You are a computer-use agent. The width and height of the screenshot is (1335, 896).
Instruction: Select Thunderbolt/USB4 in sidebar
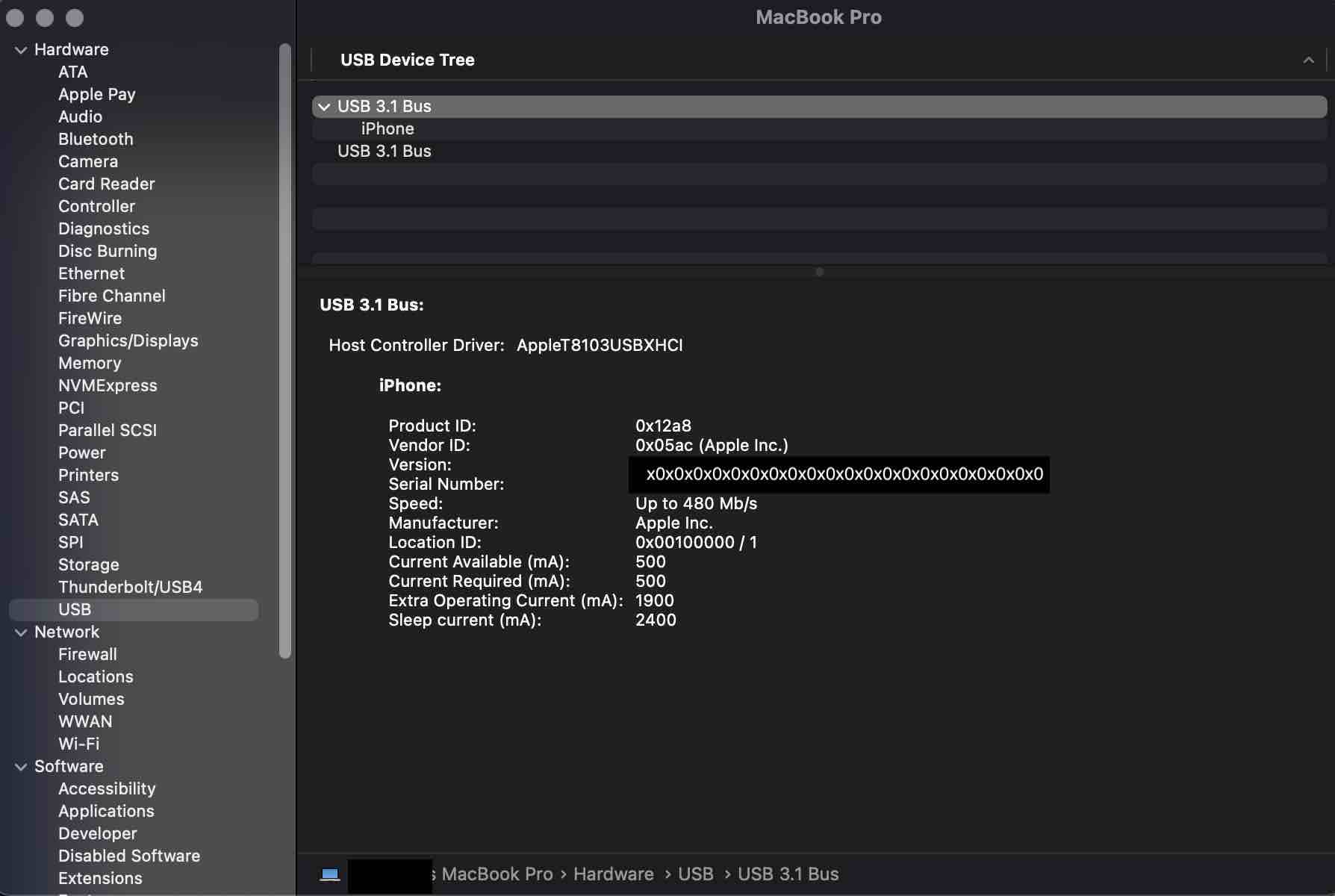[x=130, y=587]
